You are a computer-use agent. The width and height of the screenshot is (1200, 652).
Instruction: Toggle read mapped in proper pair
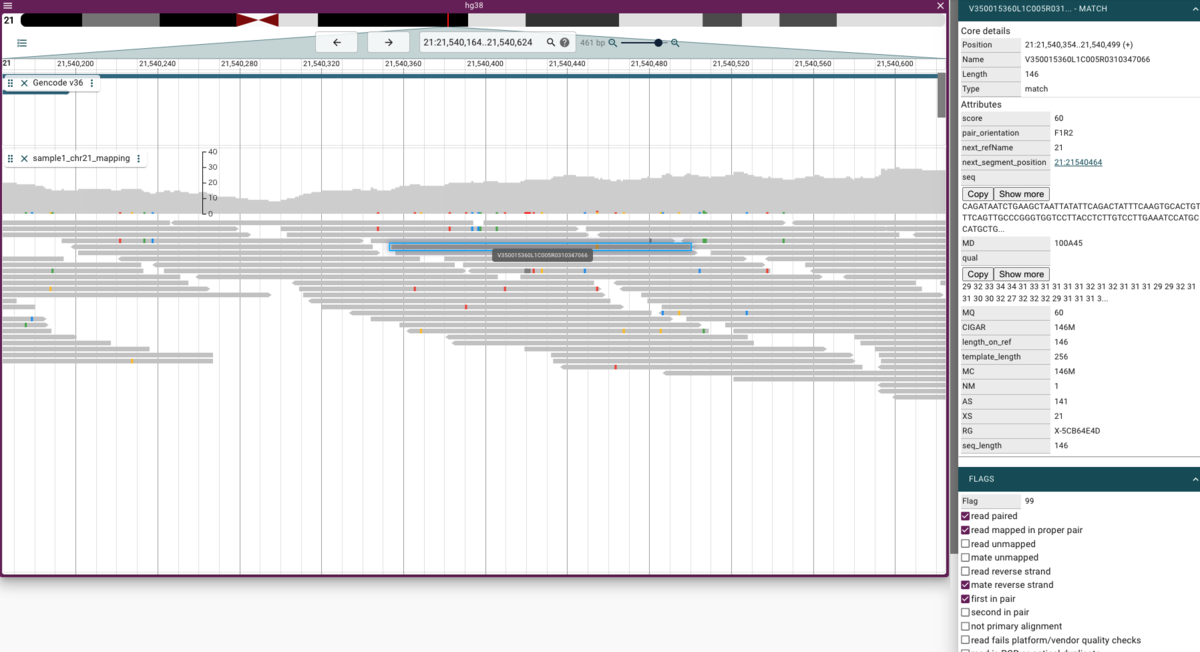pos(965,530)
